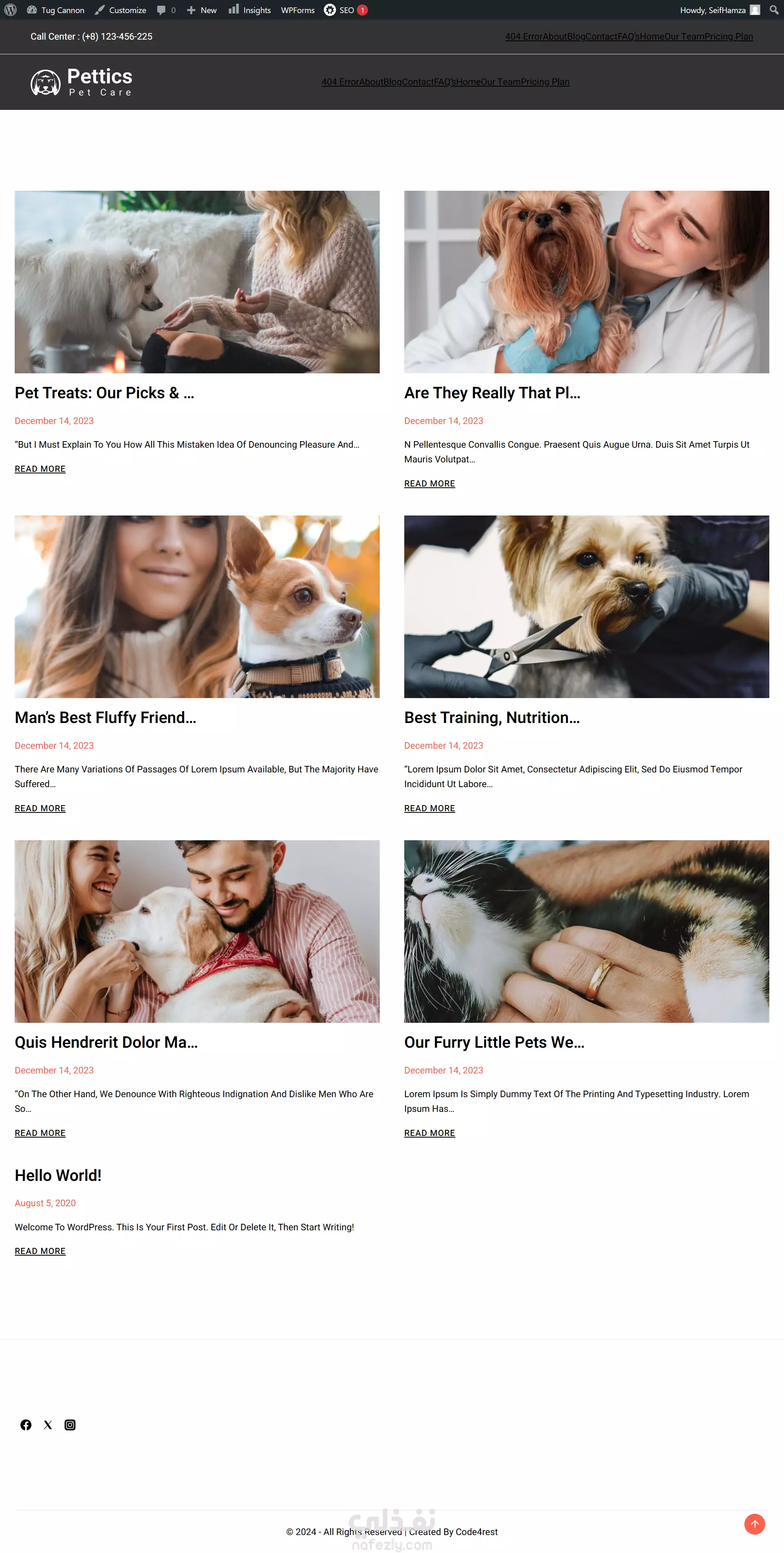Image resolution: width=784 pixels, height=1553 pixels.
Task: Open the Tug Cannon site menu
Action: tap(56, 10)
